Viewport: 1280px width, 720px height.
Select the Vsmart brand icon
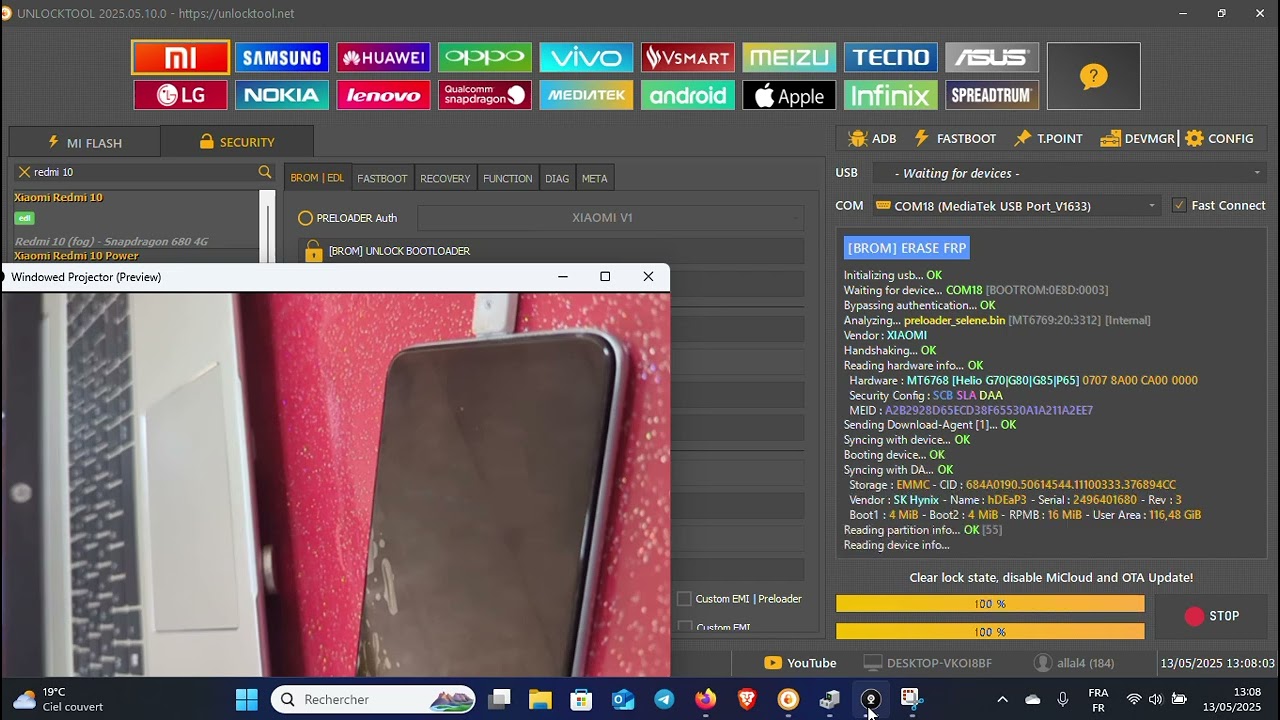tap(688, 58)
